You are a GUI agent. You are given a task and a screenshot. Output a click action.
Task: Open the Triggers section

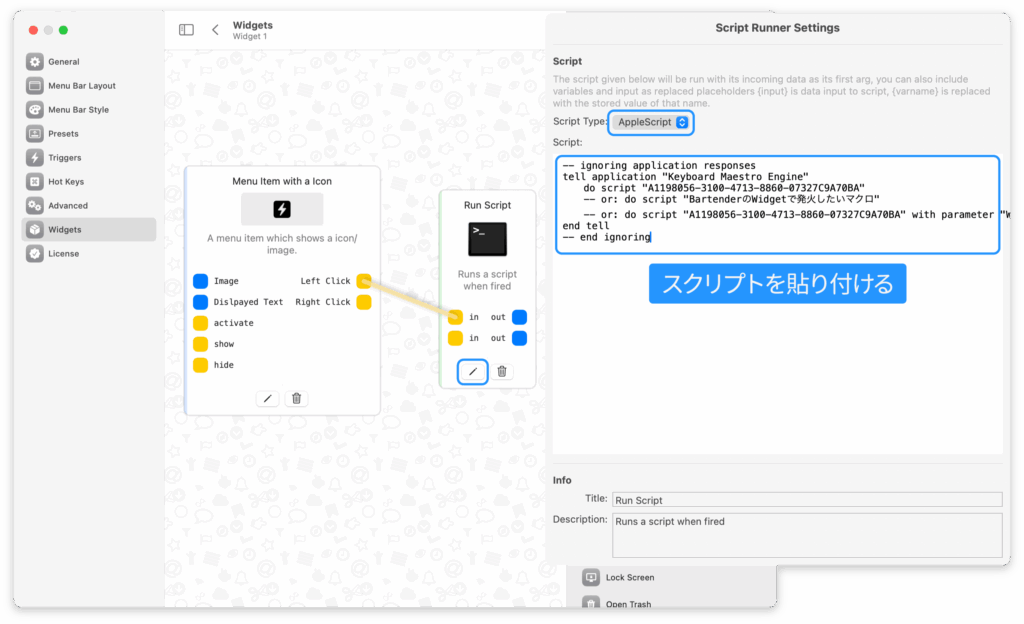click(x=65, y=158)
